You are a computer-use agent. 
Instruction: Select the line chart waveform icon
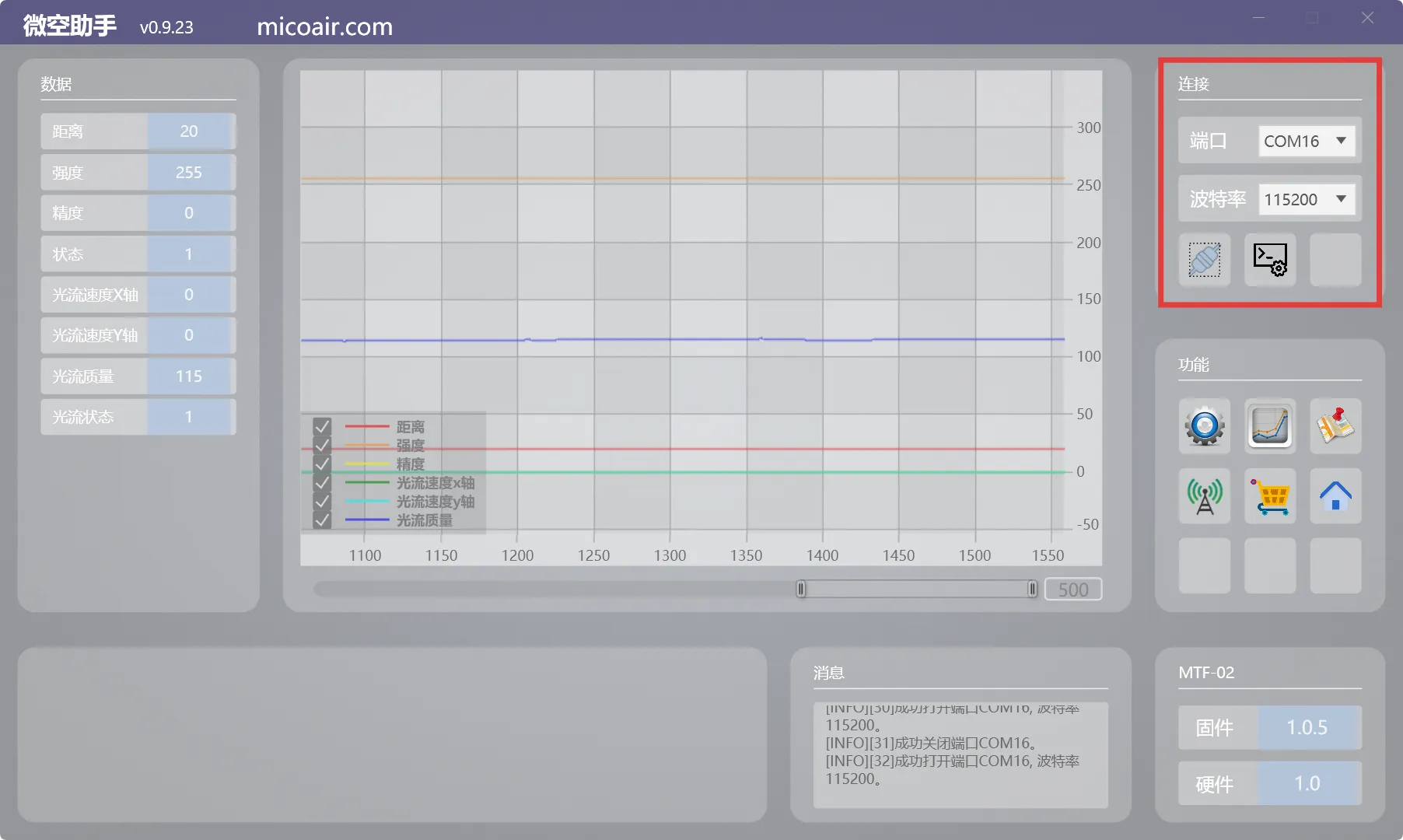(1270, 426)
